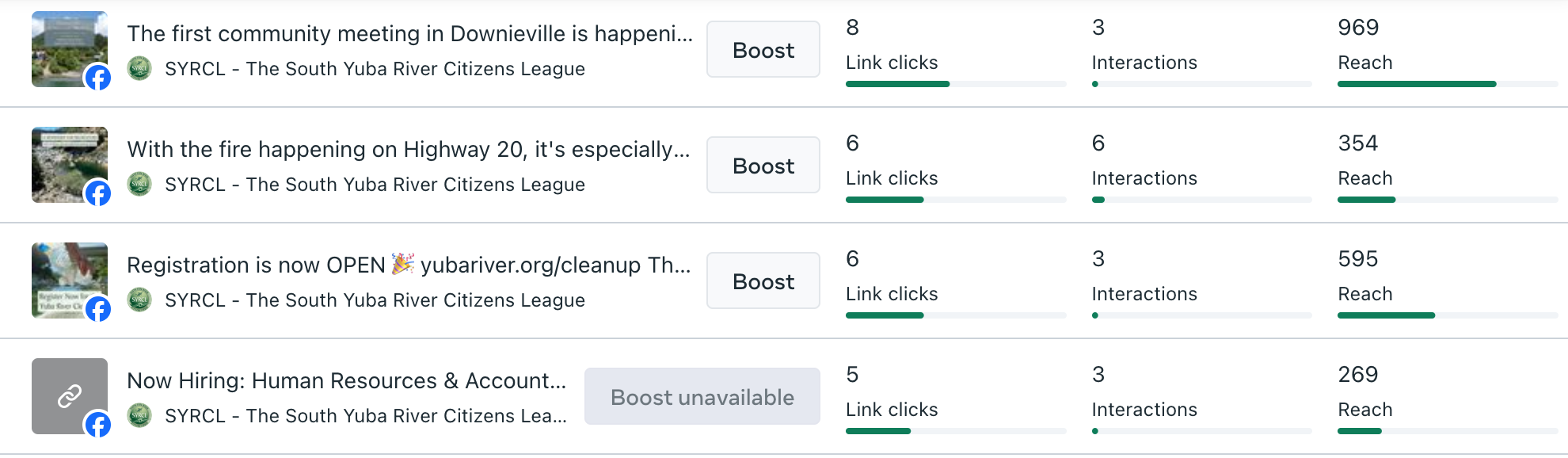Boost the Downieville community meeting post
This screenshot has width=1568, height=458.
click(x=763, y=50)
